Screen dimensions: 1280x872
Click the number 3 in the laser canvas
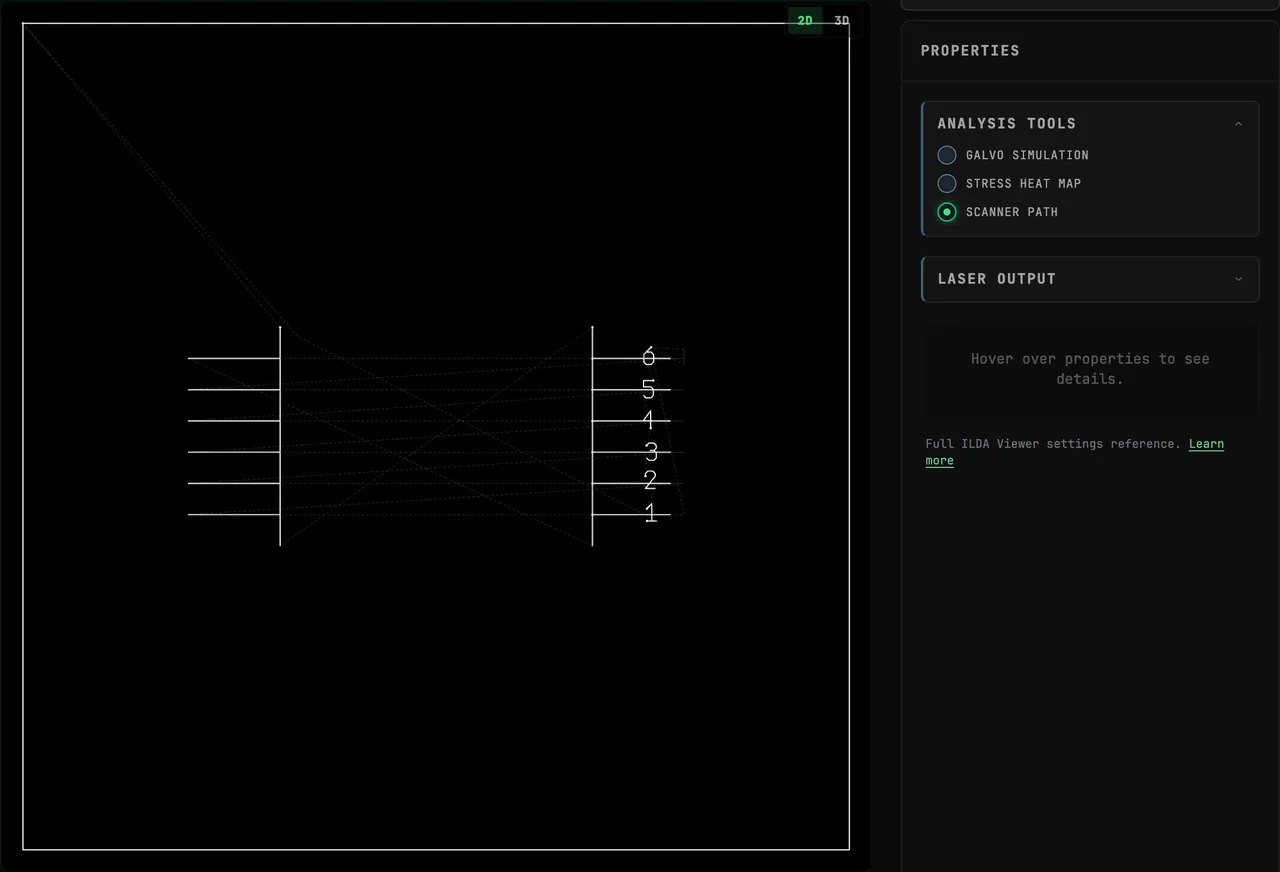[x=651, y=452]
